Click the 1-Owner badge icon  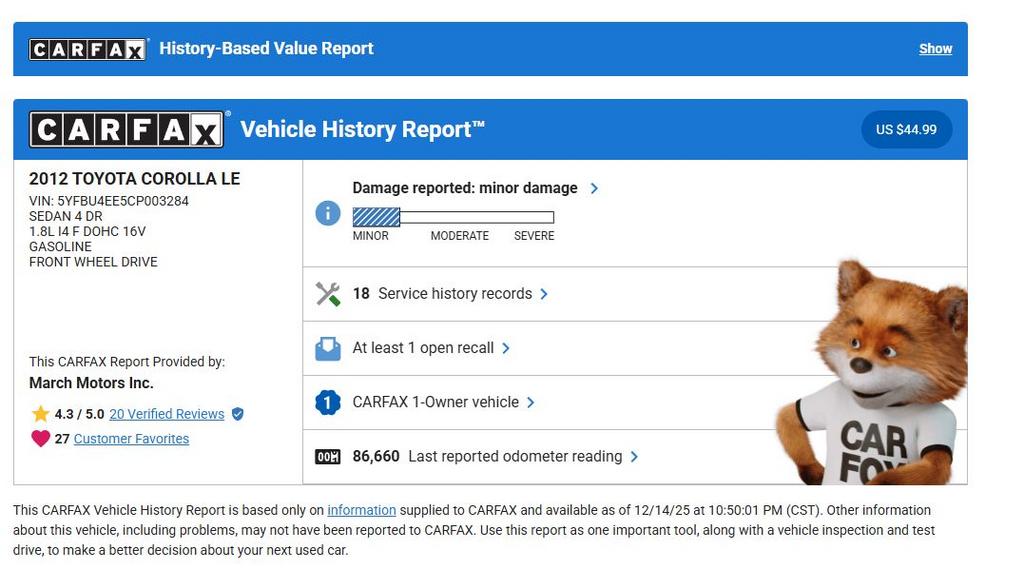coord(328,402)
